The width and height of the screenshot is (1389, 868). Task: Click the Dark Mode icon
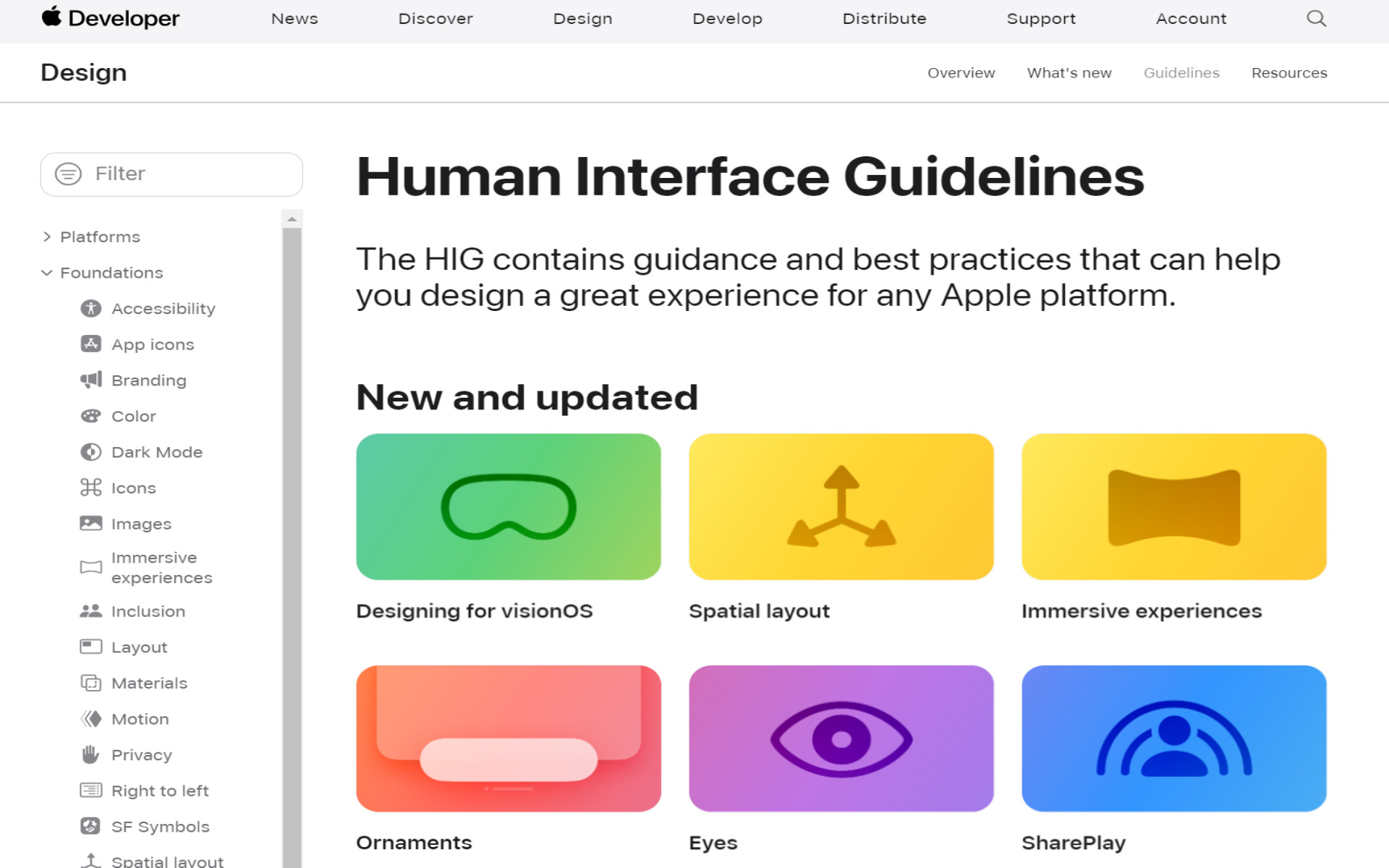pyautogui.click(x=90, y=452)
